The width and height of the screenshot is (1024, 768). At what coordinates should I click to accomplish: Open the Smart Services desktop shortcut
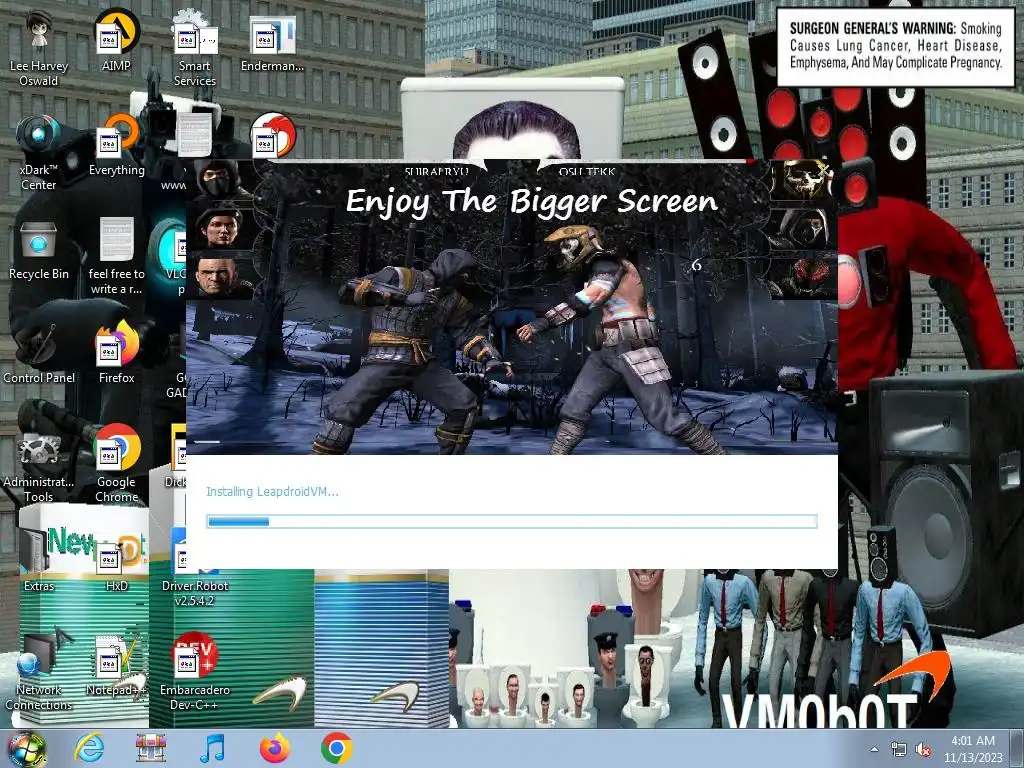(x=195, y=49)
